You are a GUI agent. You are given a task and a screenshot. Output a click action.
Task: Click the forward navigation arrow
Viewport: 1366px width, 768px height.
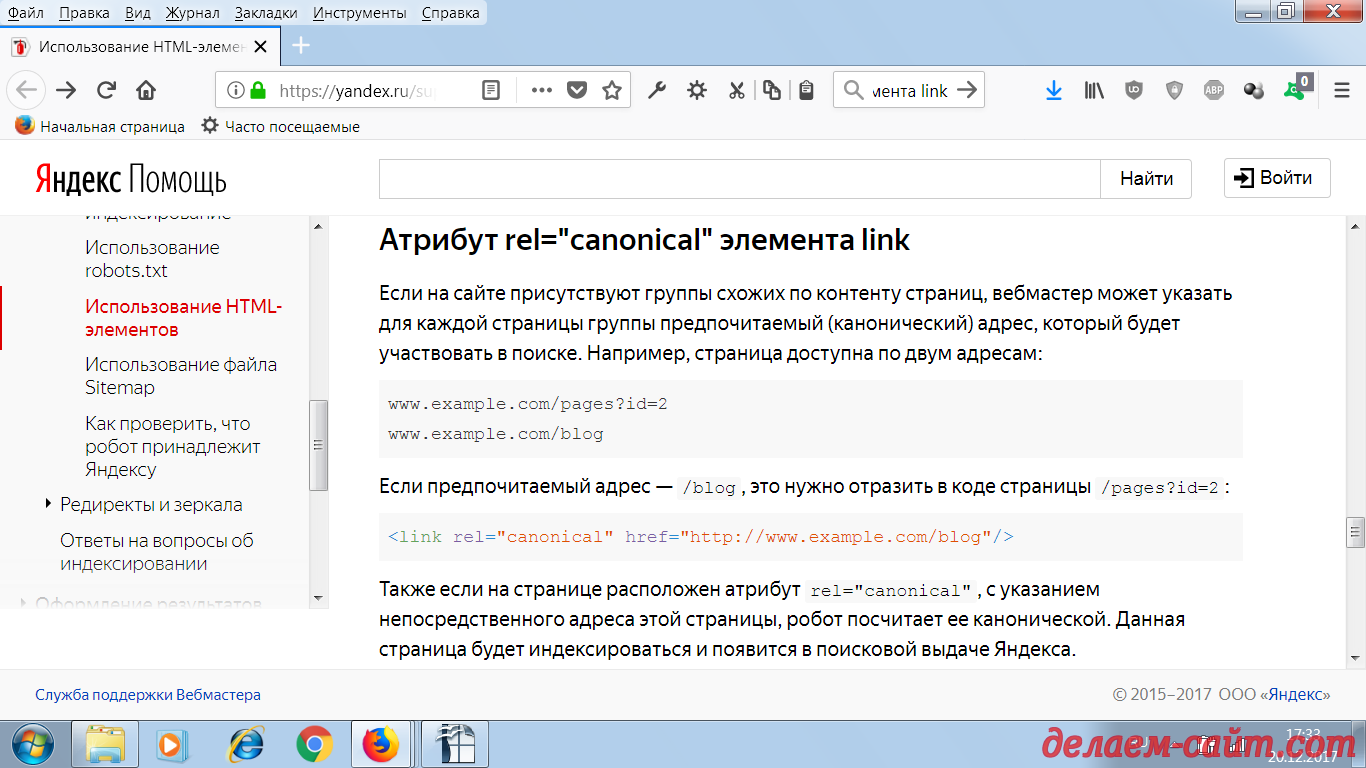66,90
